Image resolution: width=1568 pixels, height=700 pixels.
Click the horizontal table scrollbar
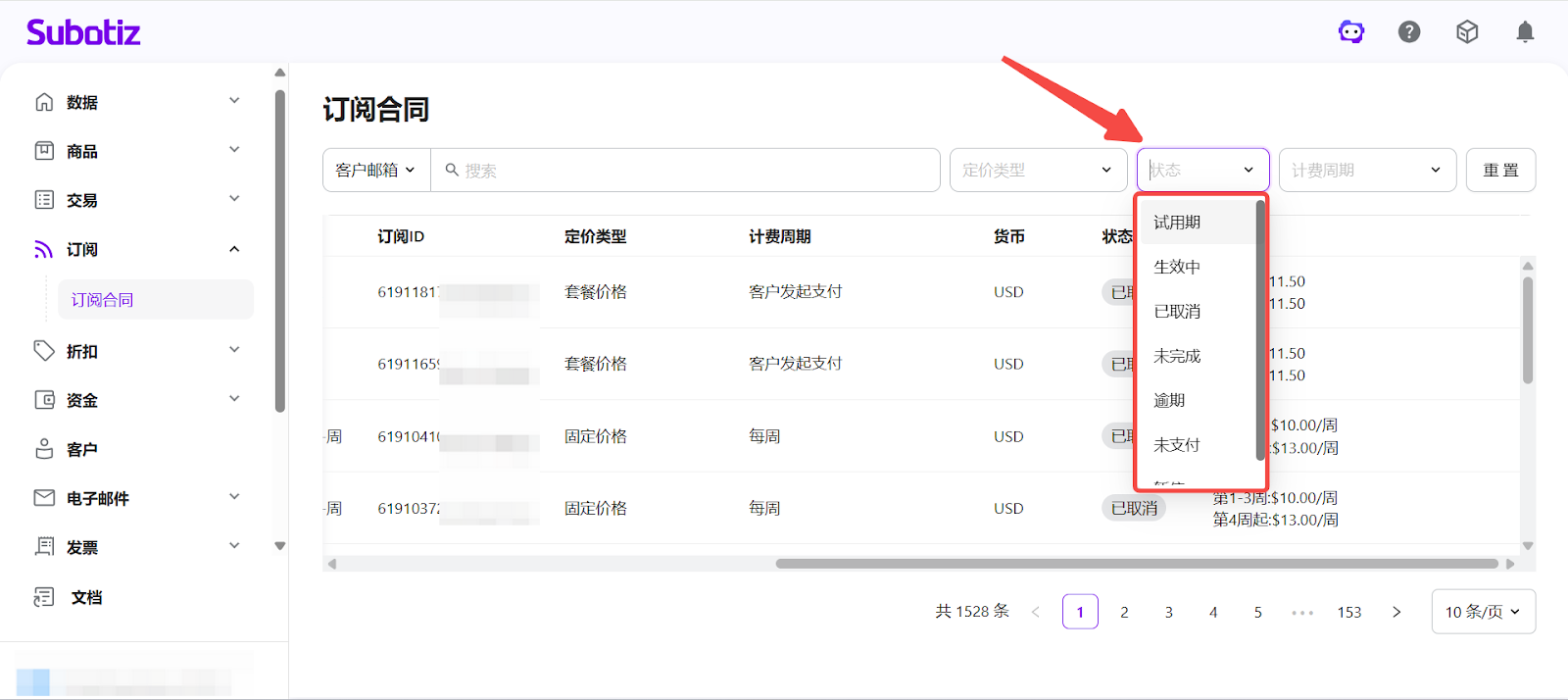point(1137,564)
